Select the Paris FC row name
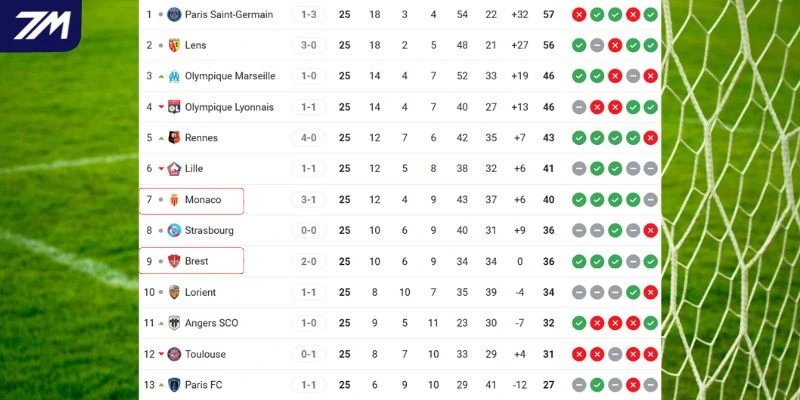800x400 pixels. click(x=205, y=385)
